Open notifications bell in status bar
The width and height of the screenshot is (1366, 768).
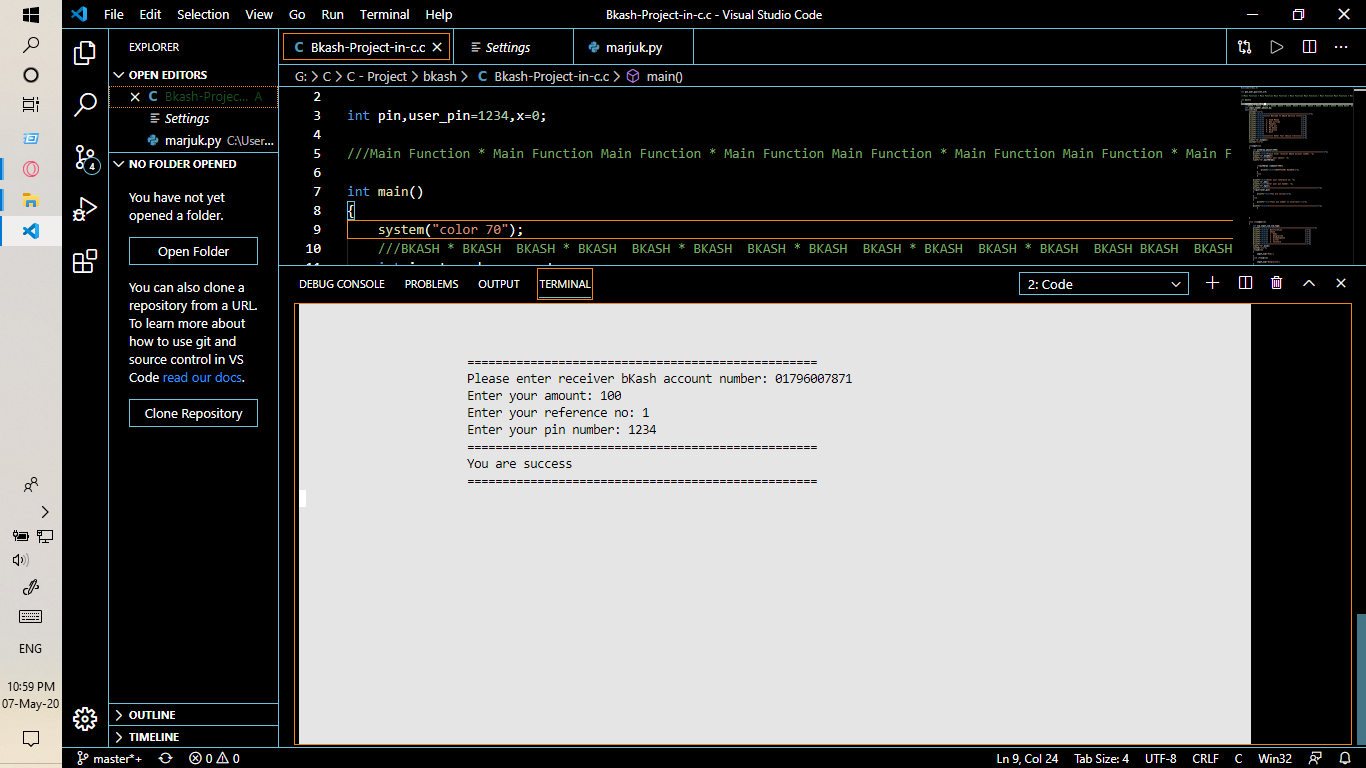1345,758
